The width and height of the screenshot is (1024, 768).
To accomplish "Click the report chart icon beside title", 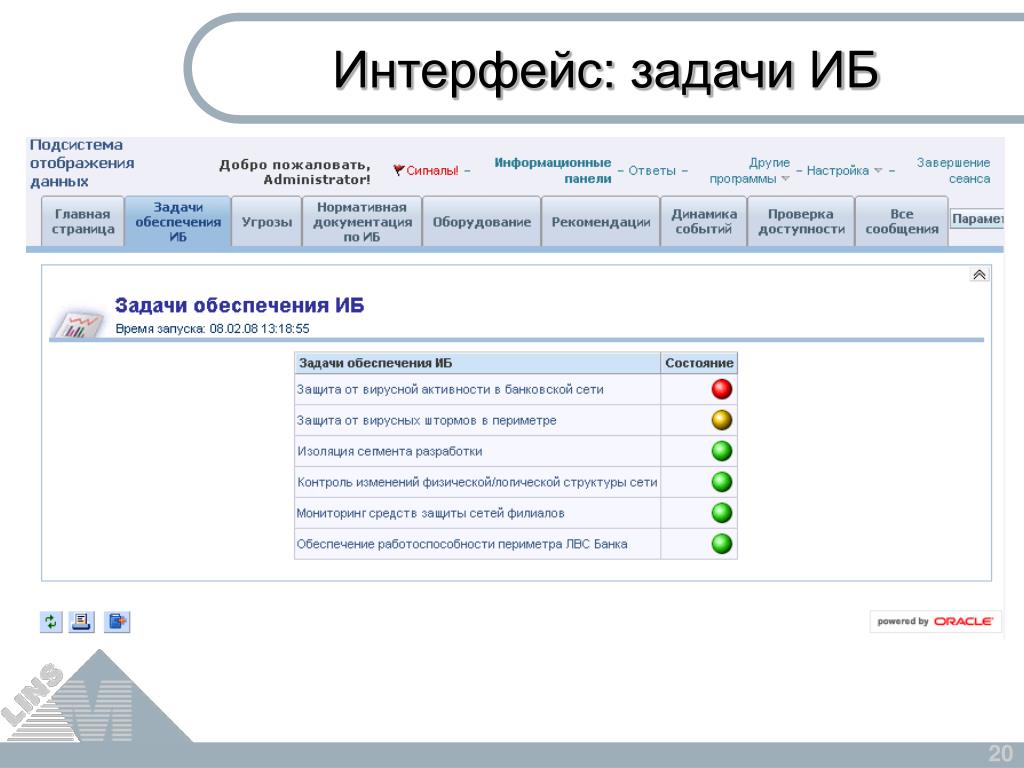I will tap(78, 324).
